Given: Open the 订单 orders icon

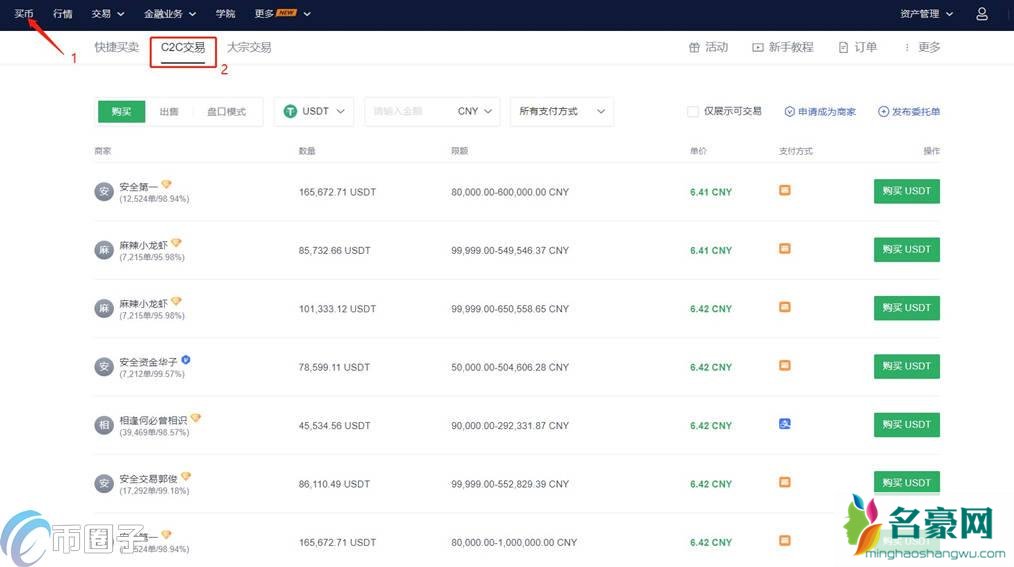Looking at the screenshot, I should pyautogui.click(x=843, y=47).
